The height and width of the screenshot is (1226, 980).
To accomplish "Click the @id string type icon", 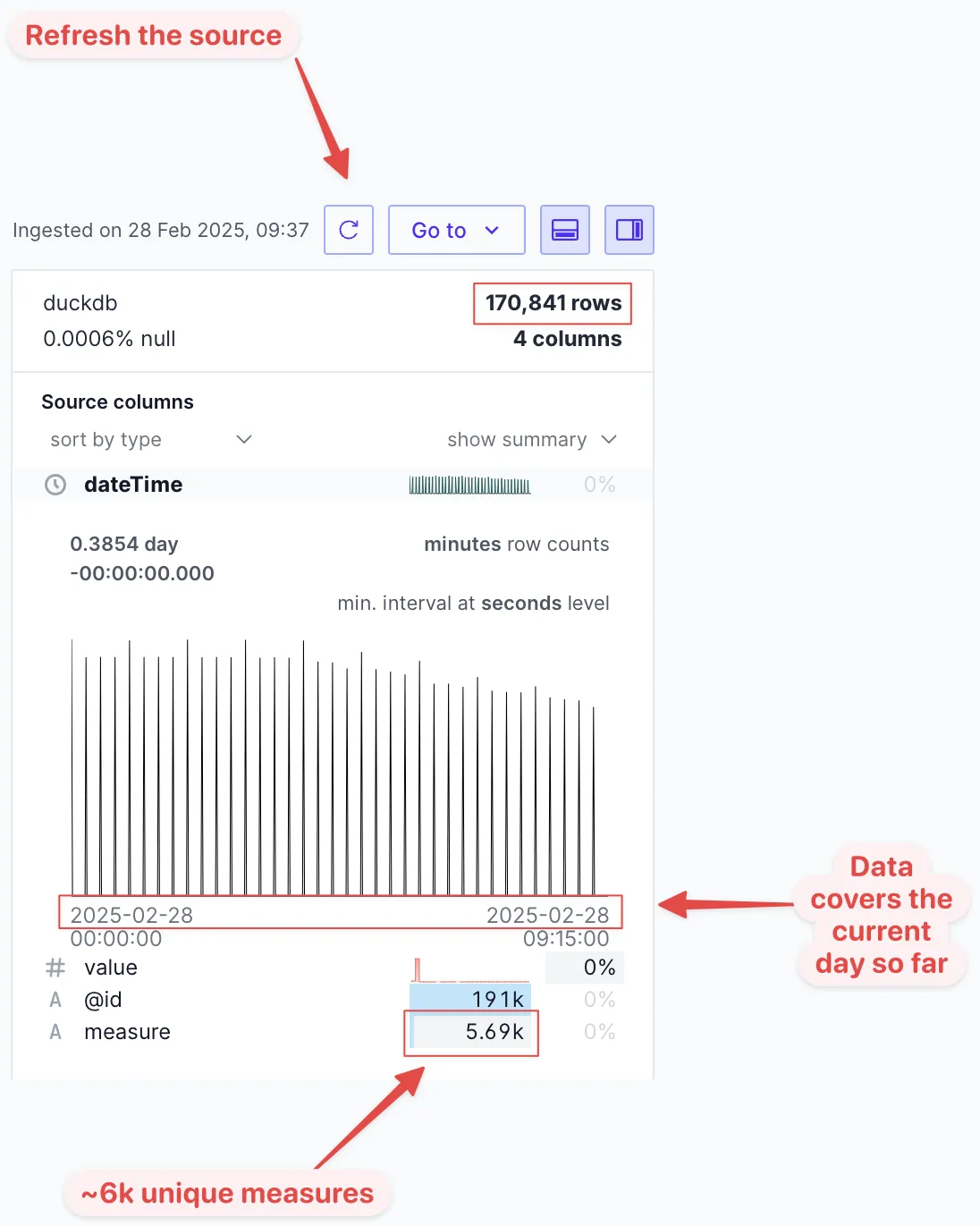I will (55, 1000).
